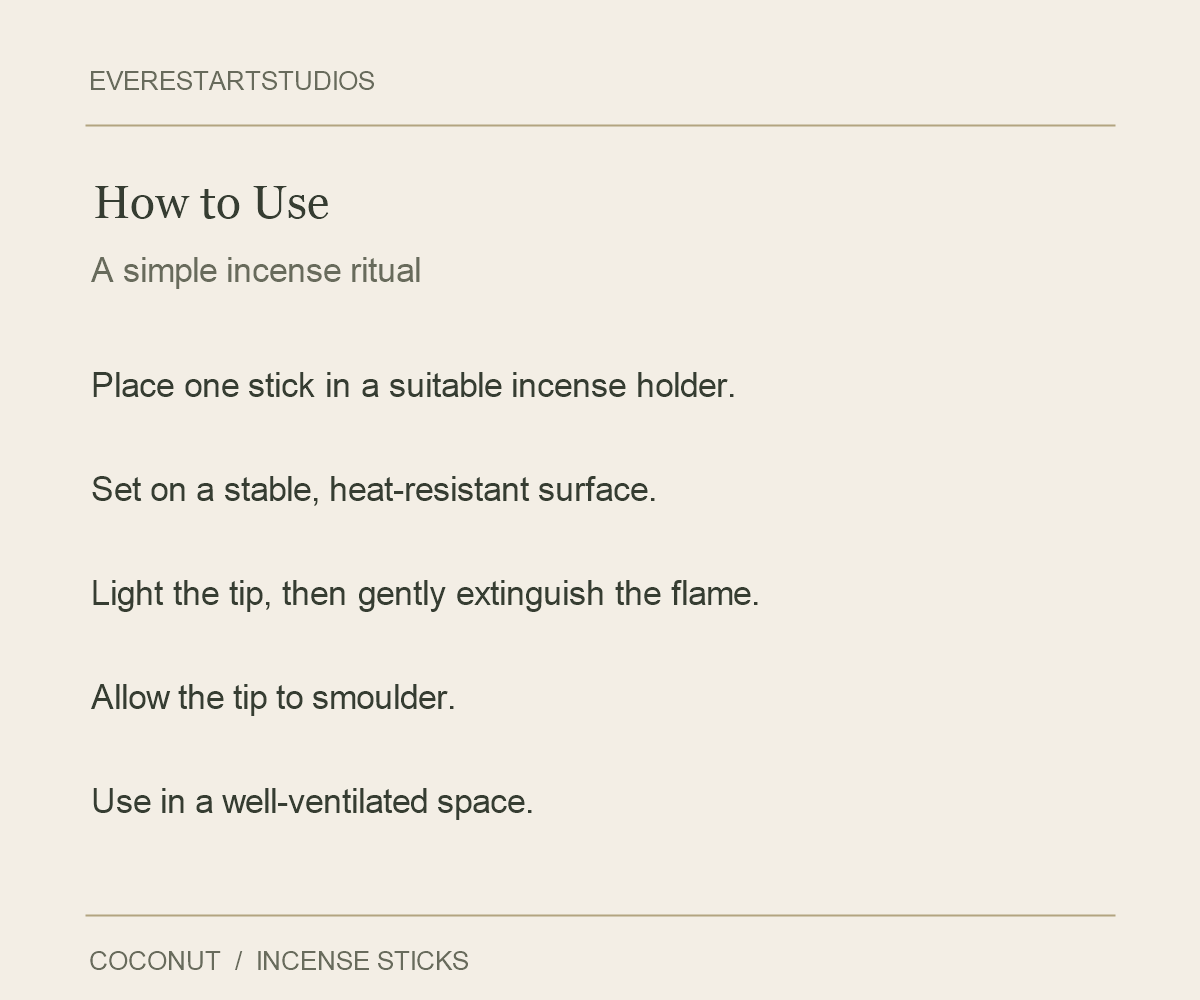
Task: Click the top horizontal divider line
Action: click(600, 125)
